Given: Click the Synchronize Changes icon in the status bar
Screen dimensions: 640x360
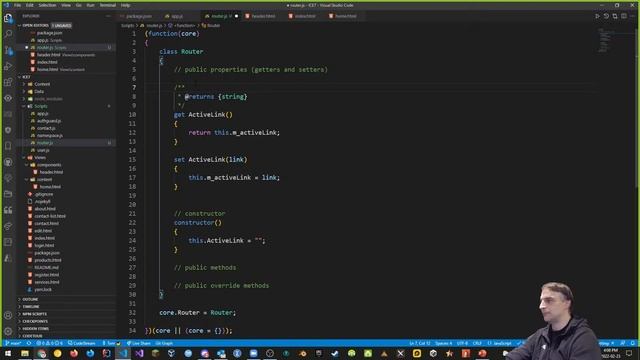Looking at the screenshot, I should click(x=29, y=343).
